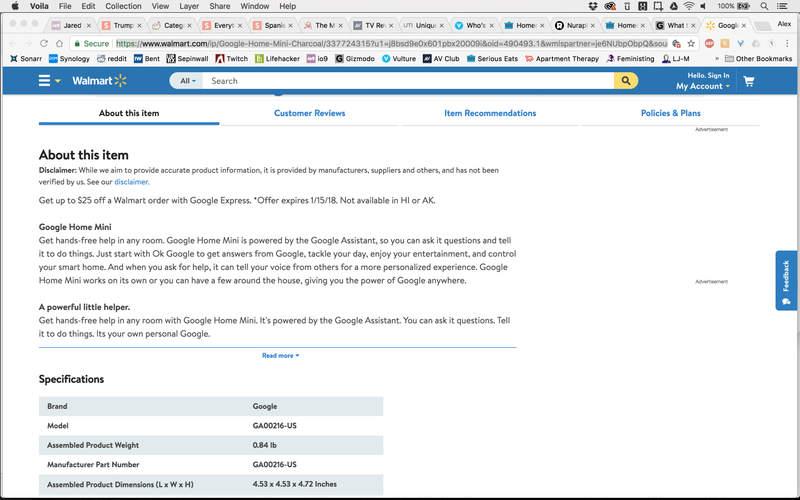Image resolution: width=800 pixels, height=500 pixels.
Task: Open the Other Bookmarks folder
Action: click(758, 59)
